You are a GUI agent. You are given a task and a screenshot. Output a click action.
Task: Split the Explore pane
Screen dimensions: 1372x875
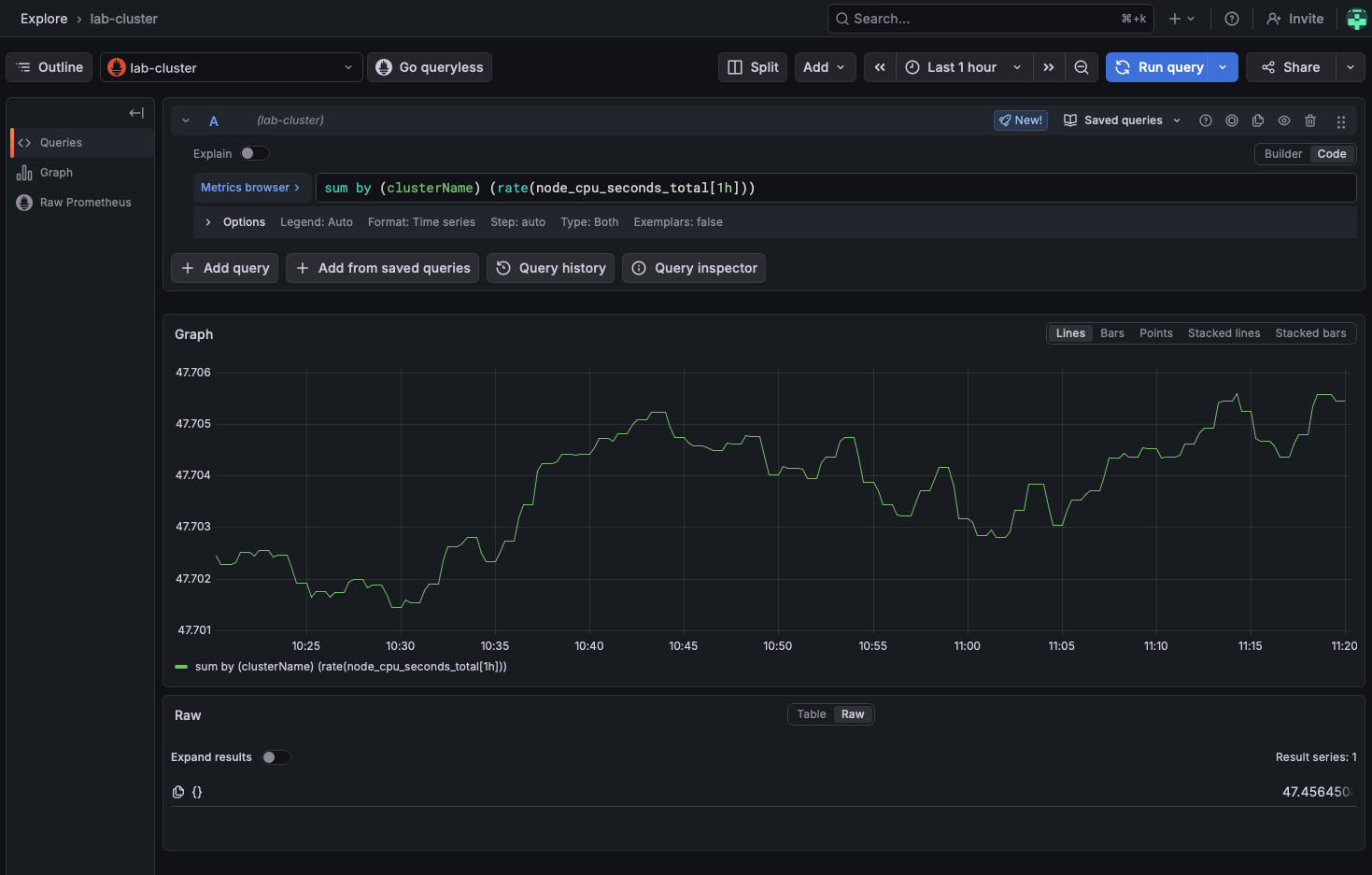click(x=753, y=67)
